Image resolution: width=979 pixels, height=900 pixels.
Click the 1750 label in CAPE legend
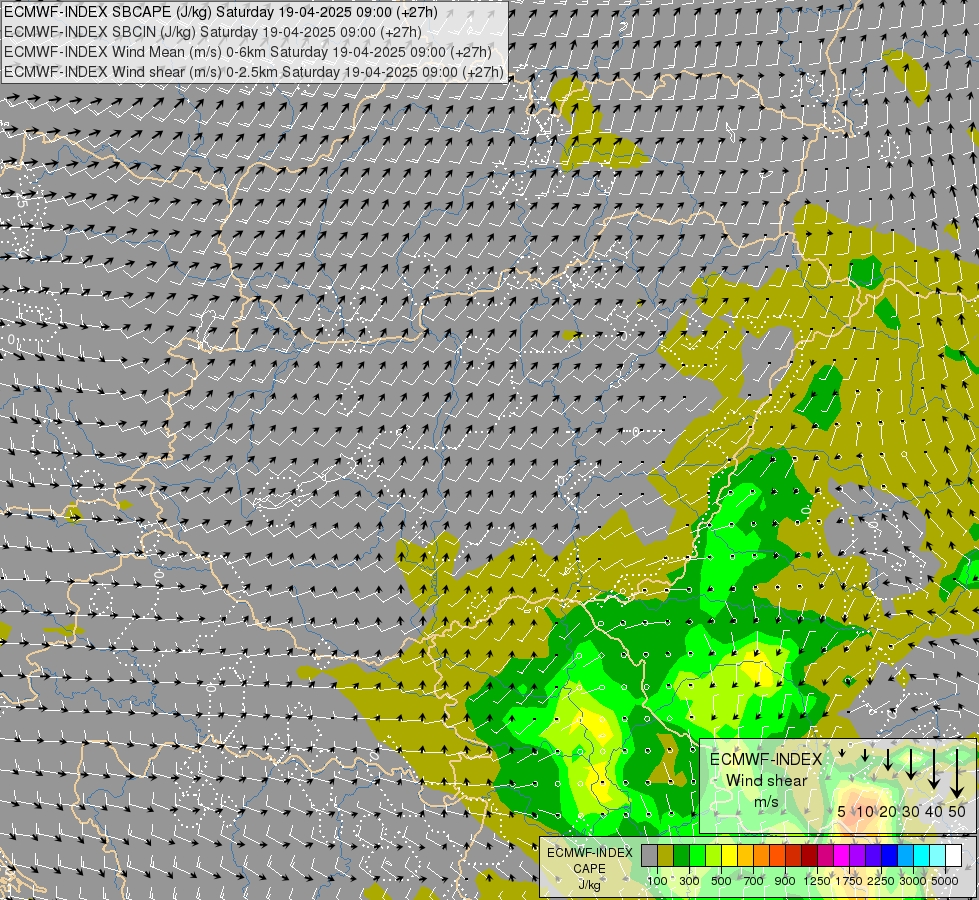pyautogui.click(x=849, y=881)
